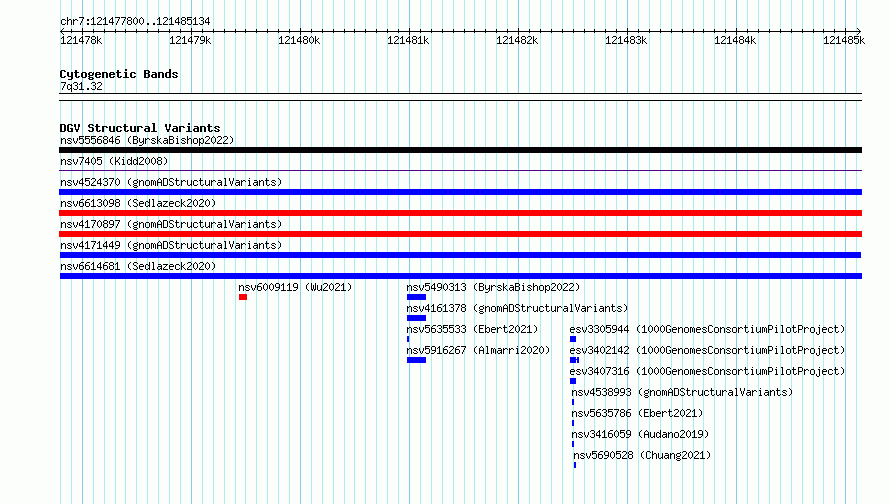This screenshot has width=890, height=504.
Task: Select the black nsv5556846 variant bar
Action: point(460,150)
